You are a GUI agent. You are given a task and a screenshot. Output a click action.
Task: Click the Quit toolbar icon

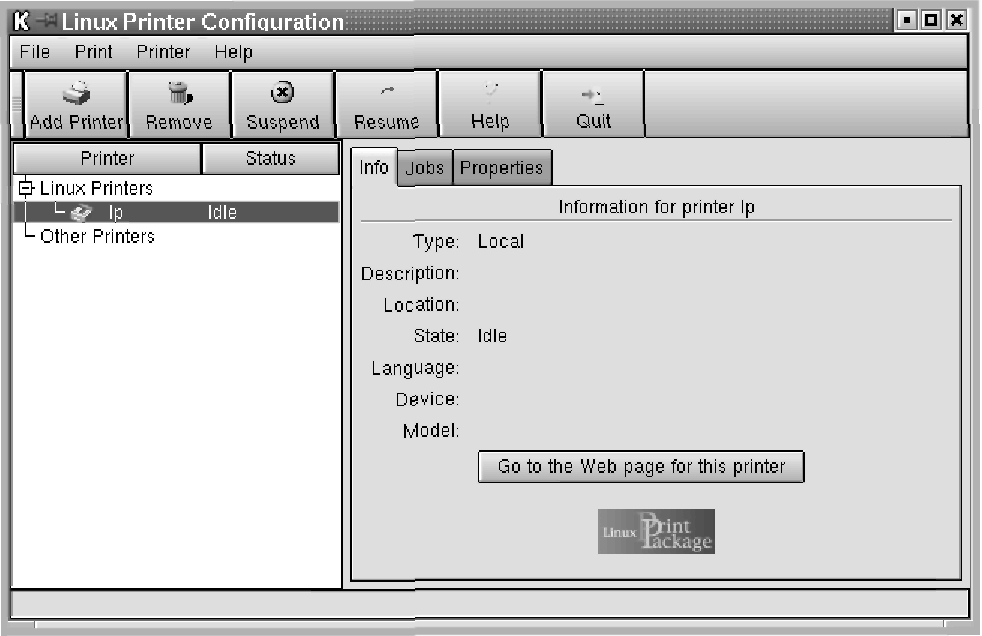point(593,94)
